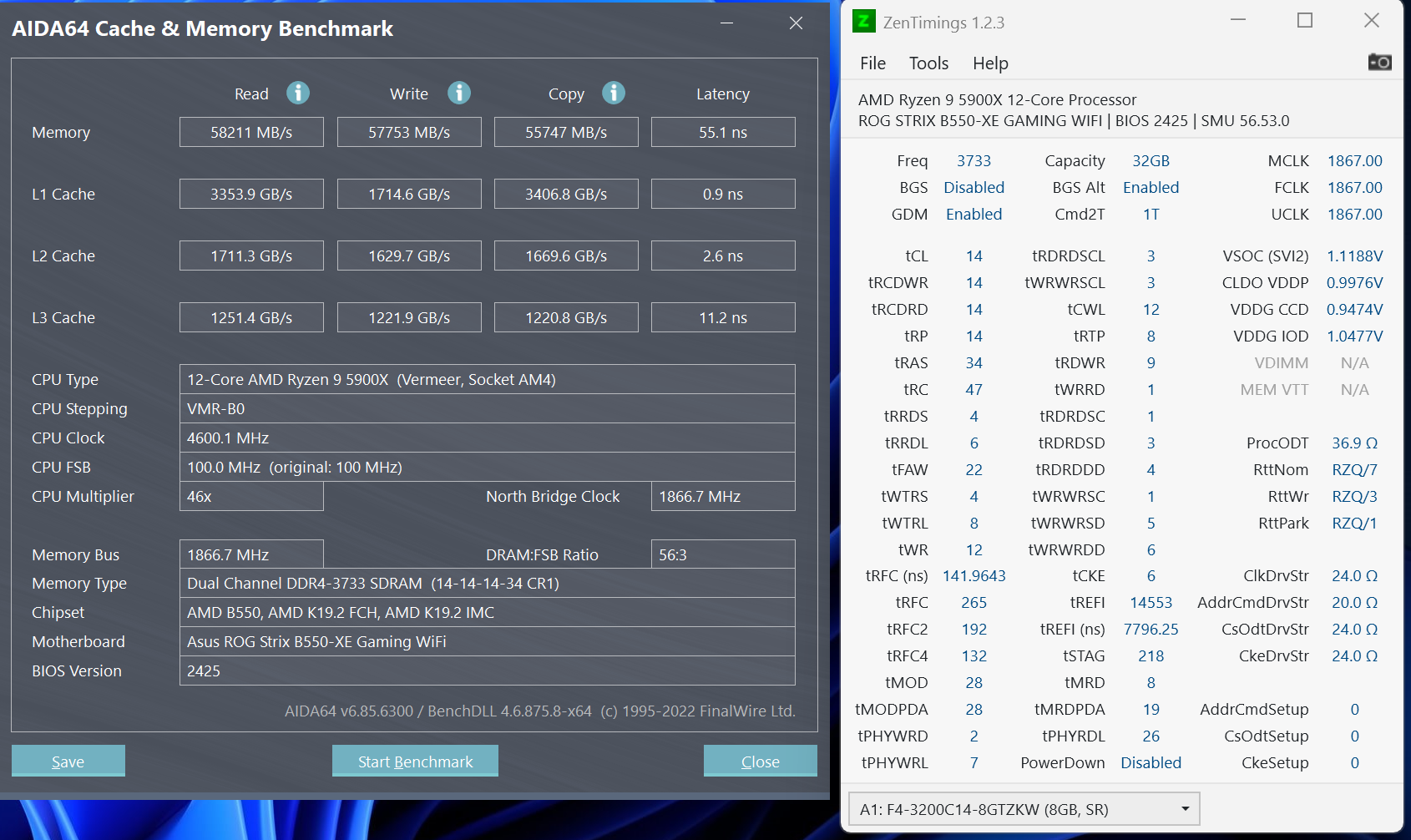Click L1 Cache Read value 3353.9 GB/s

coord(251,194)
